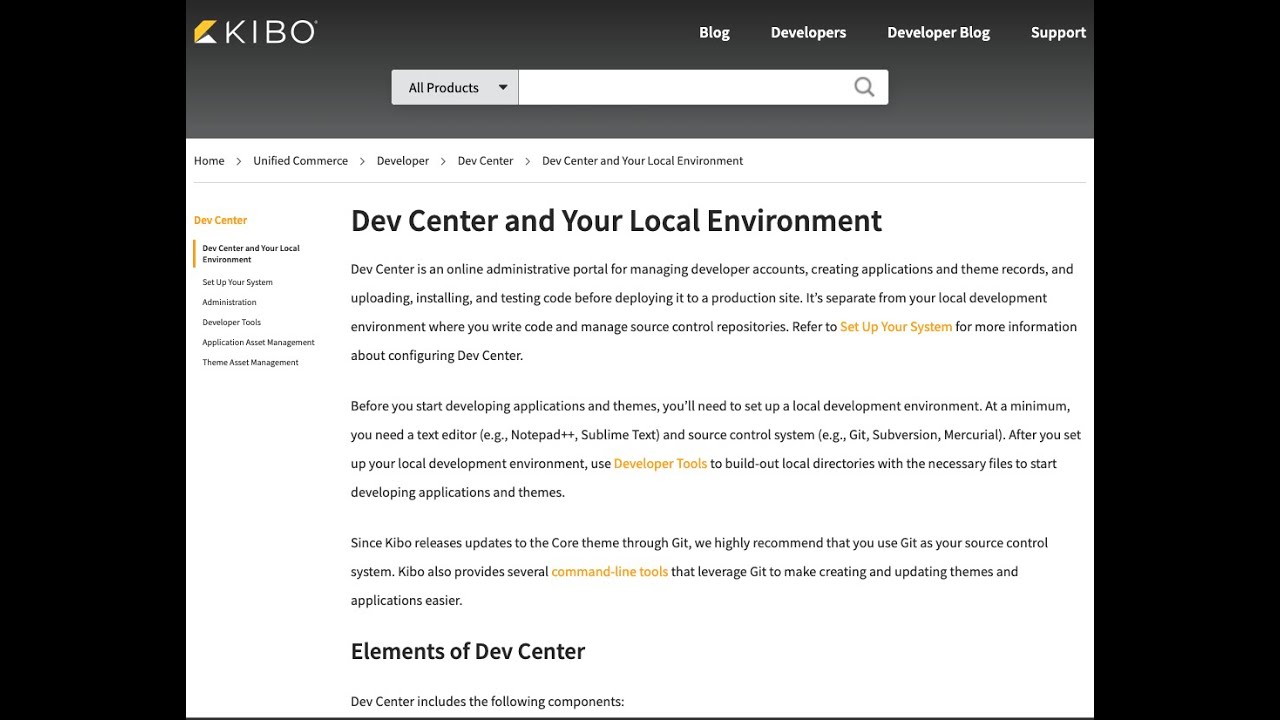
Task: Click the page title Dev Center and Your Local Environment
Action: pos(616,220)
